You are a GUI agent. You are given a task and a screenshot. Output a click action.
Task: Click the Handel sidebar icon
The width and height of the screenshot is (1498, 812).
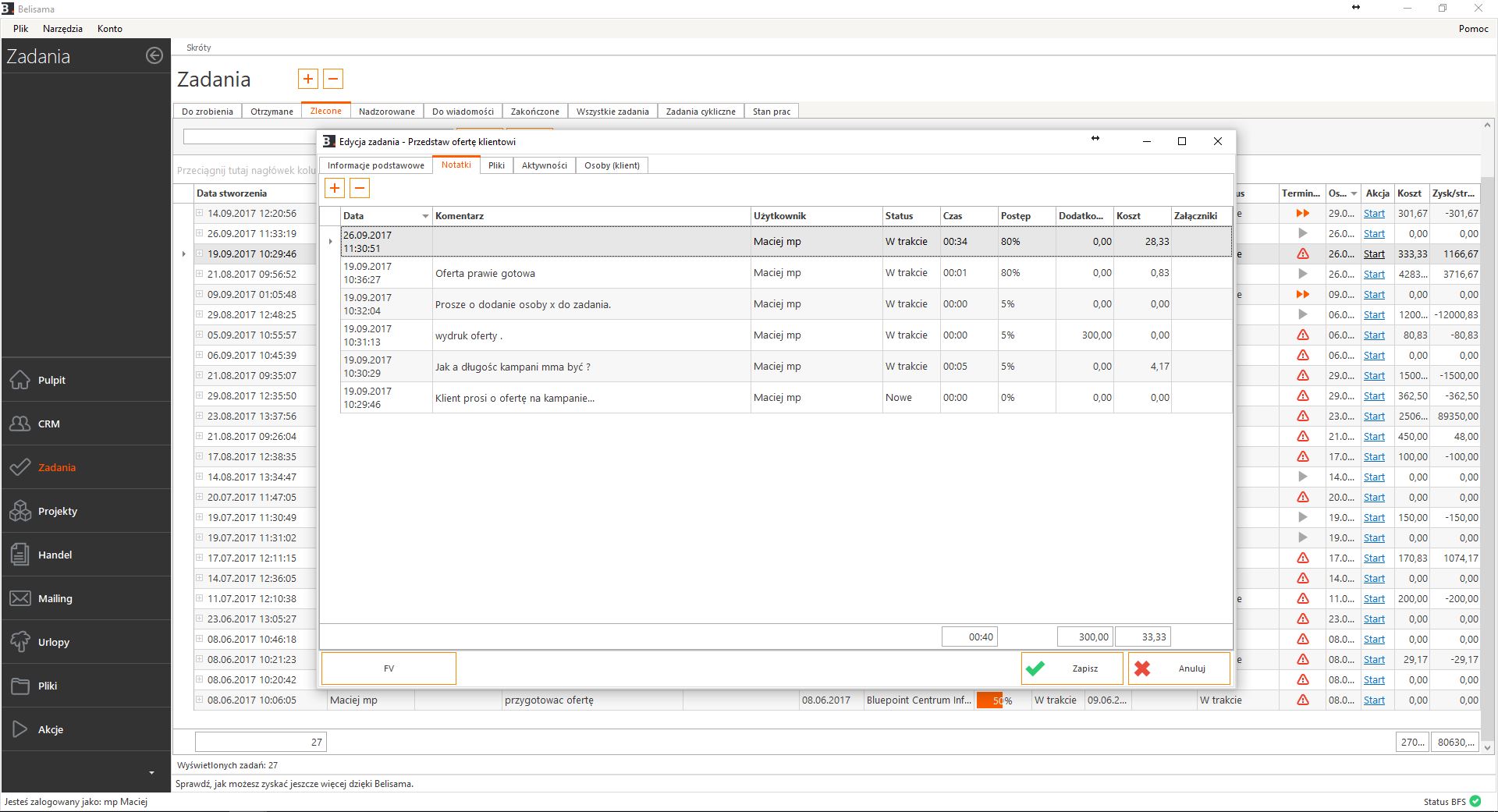(20, 555)
